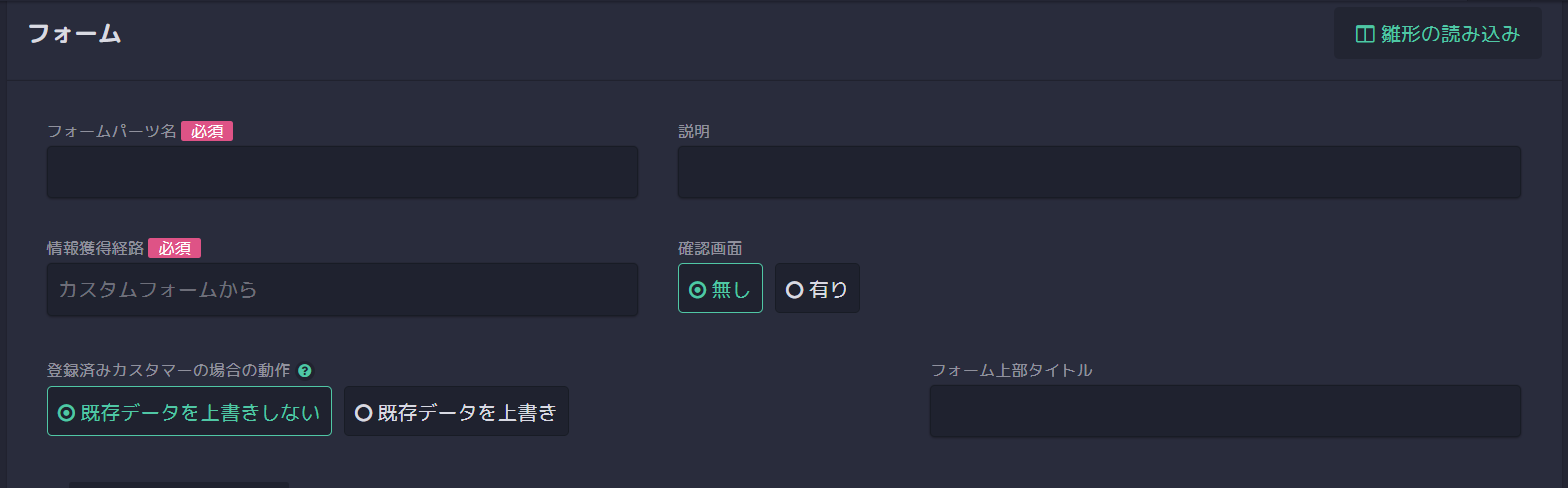Image resolution: width=1568 pixels, height=488 pixels.
Task: Click the template layout icon in 雛形の読み込み
Action: [x=1365, y=34]
